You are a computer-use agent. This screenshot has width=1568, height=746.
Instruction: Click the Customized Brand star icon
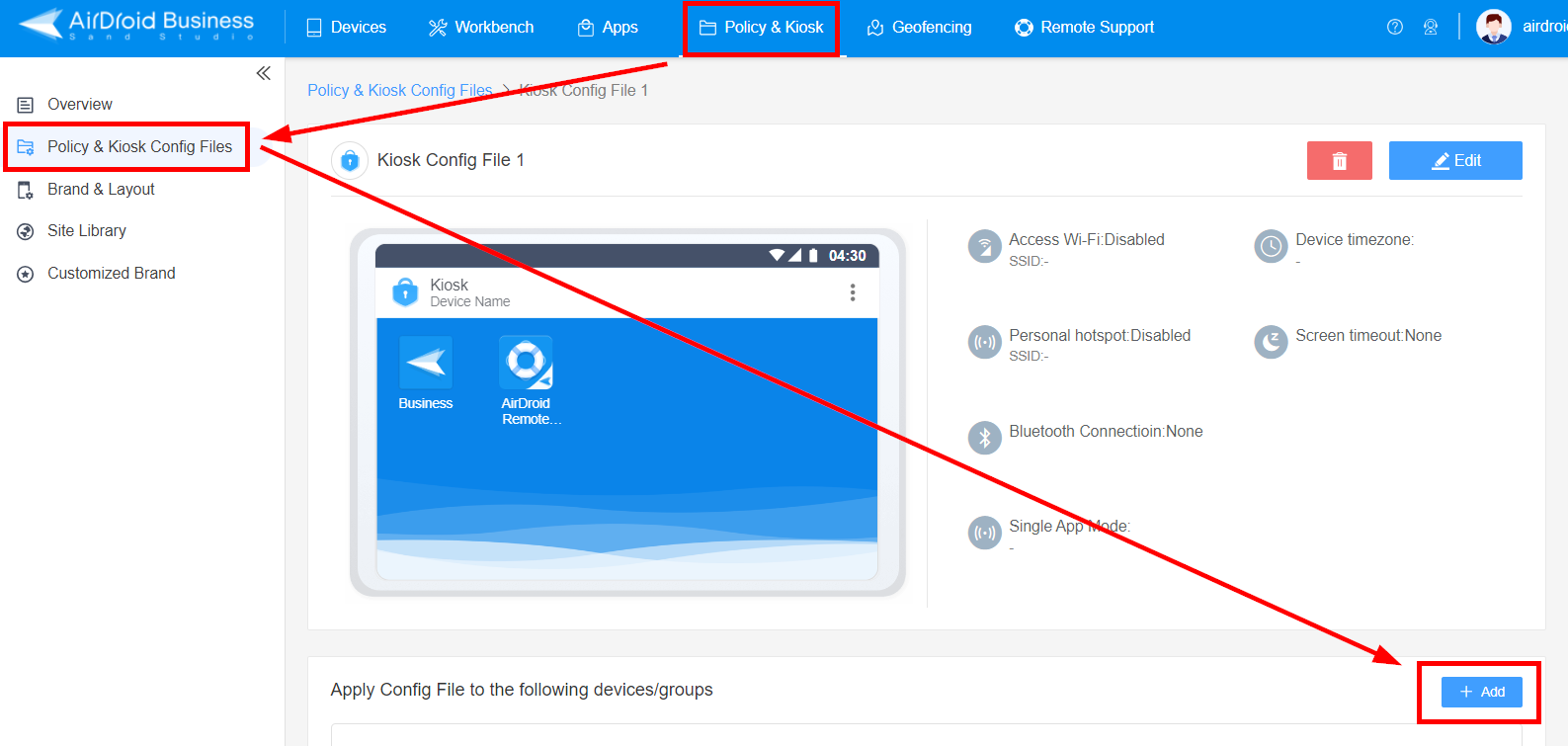(x=26, y=274)
